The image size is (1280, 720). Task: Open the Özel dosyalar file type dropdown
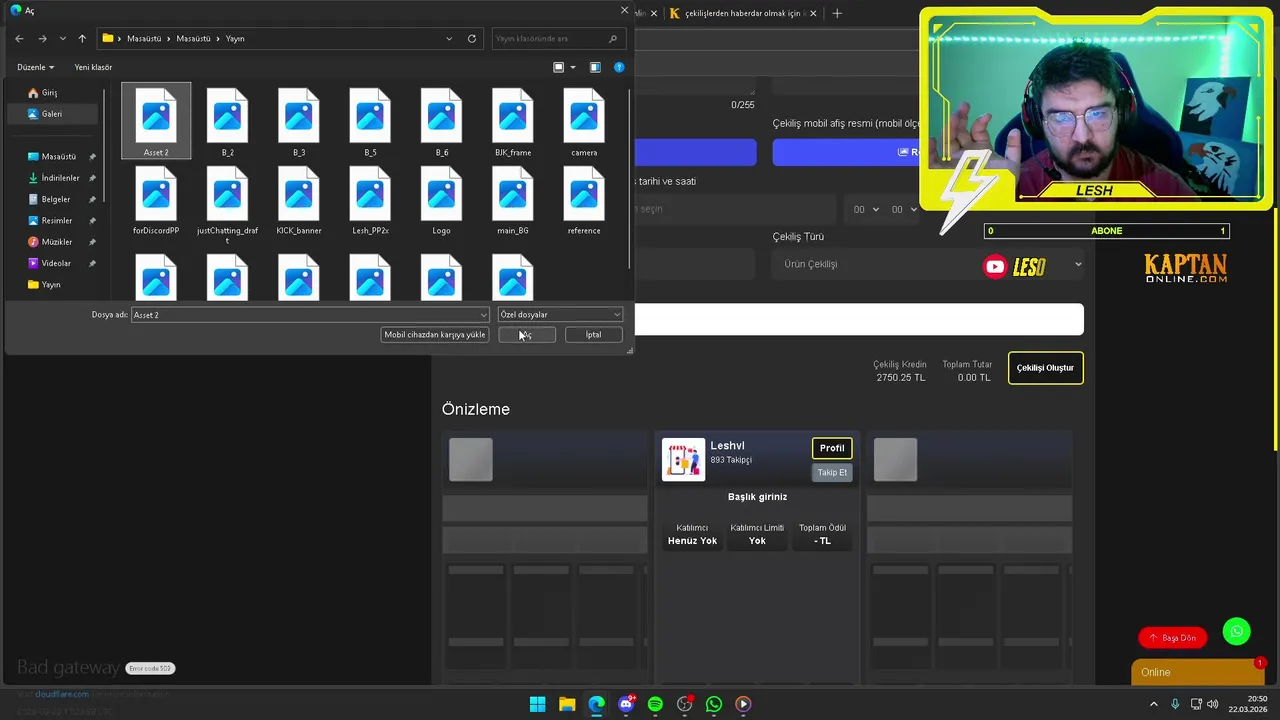pos(560,315)
